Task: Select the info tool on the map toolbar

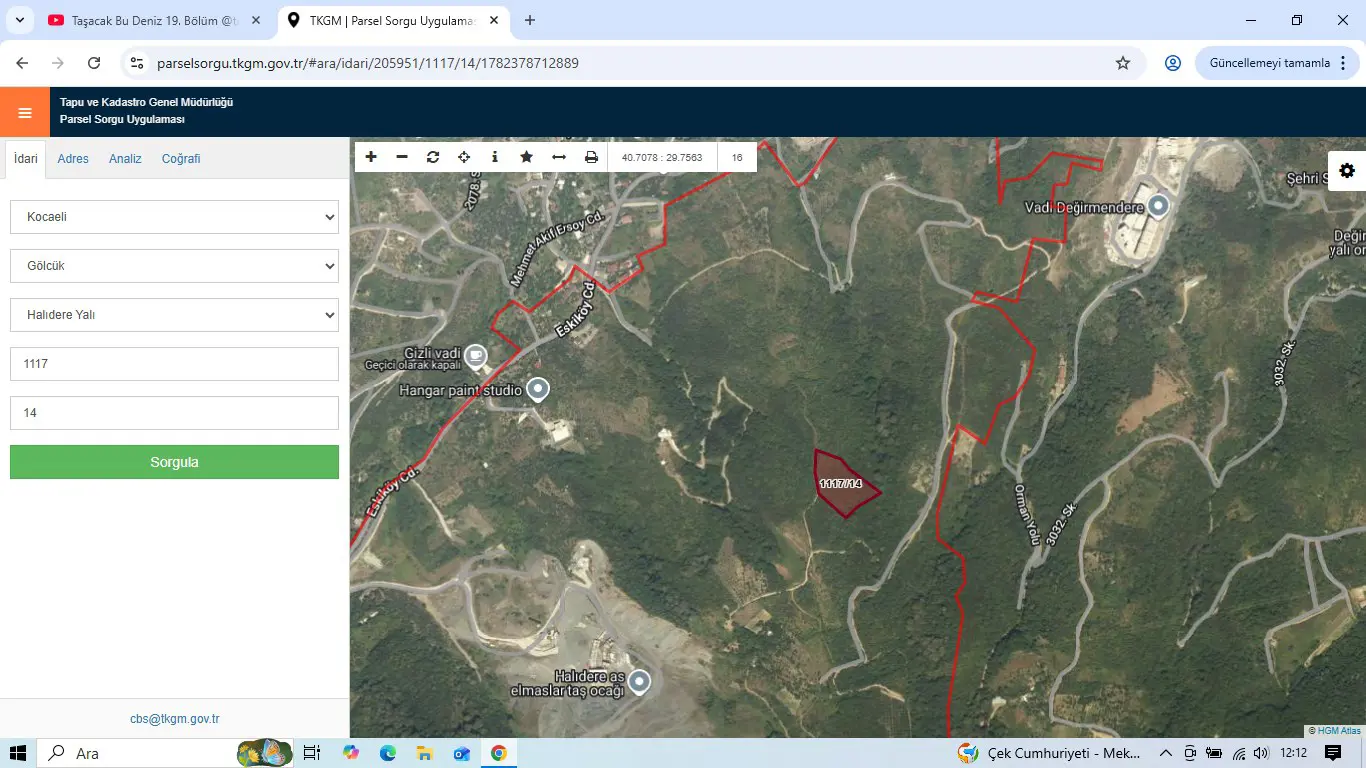Action: pos(495,157)
